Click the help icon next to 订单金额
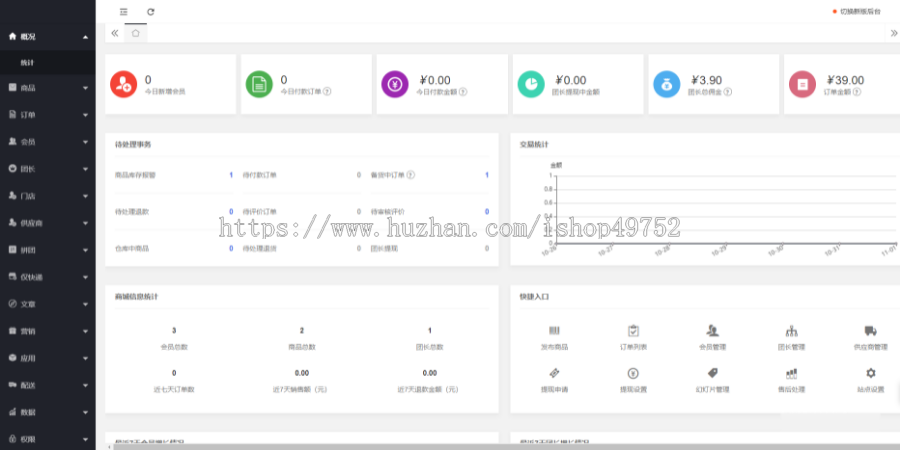The height and width of the screenshot is (450, 900). tap(858, 91)
